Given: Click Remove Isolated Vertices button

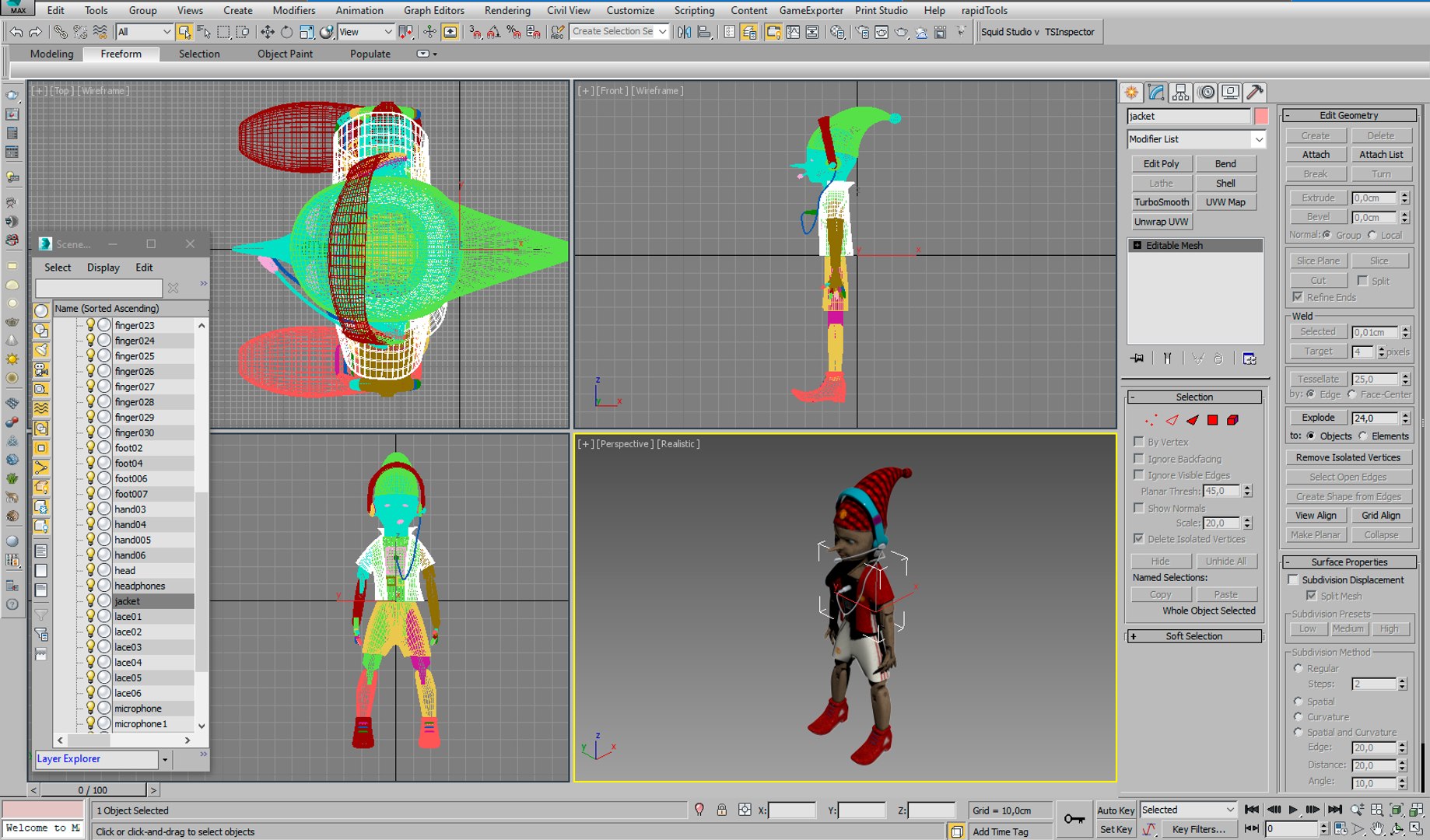Looking at the screenshot, I should click(1348, 457).
